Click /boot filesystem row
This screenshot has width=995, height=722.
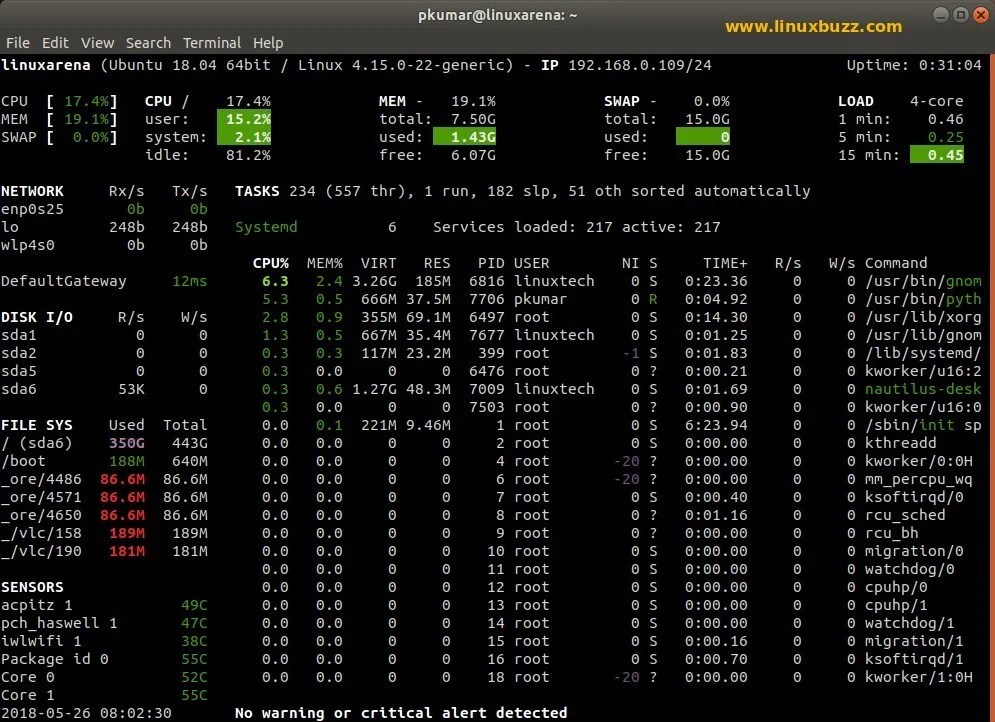(104, 461)
